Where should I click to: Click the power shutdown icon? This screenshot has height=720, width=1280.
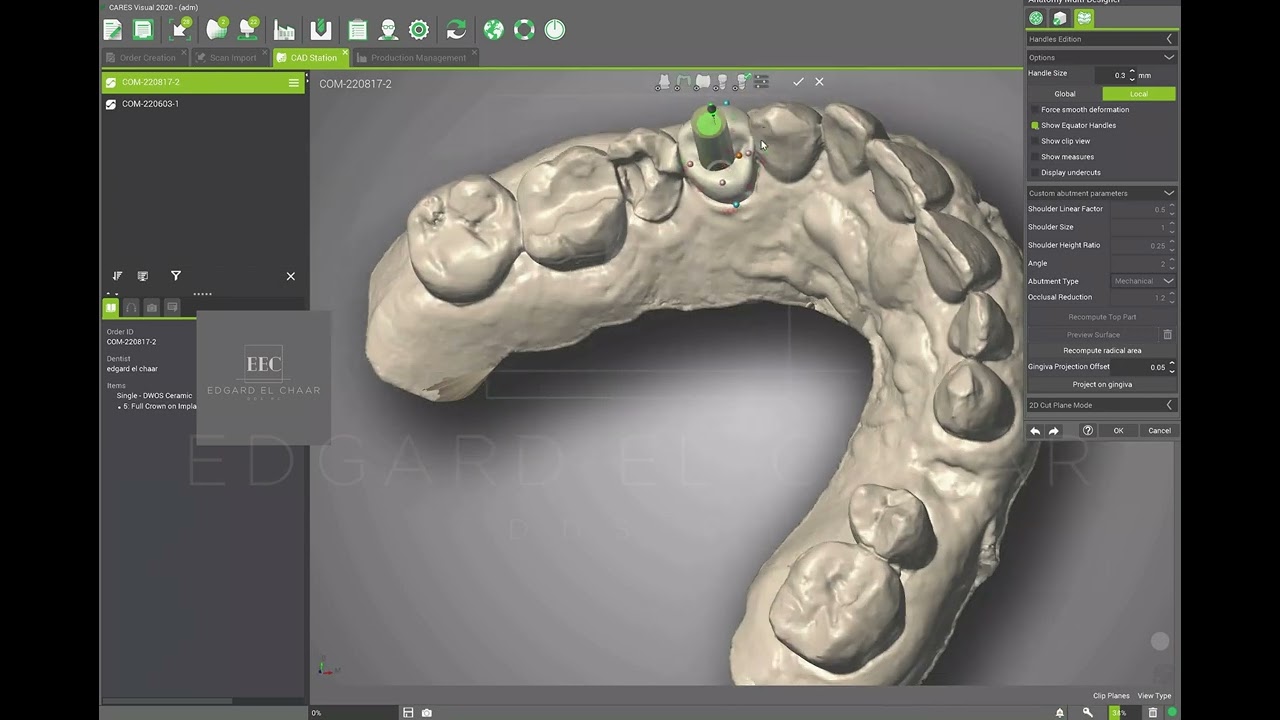coord(555,30)
